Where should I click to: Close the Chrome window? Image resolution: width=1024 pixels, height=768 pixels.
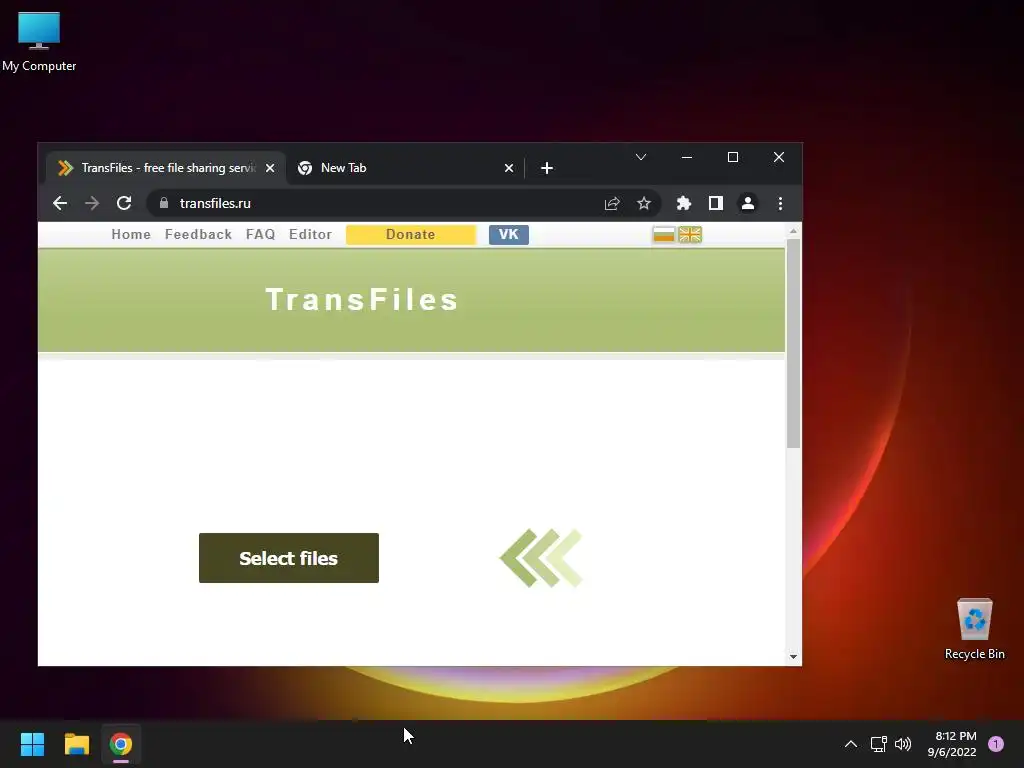779,157
